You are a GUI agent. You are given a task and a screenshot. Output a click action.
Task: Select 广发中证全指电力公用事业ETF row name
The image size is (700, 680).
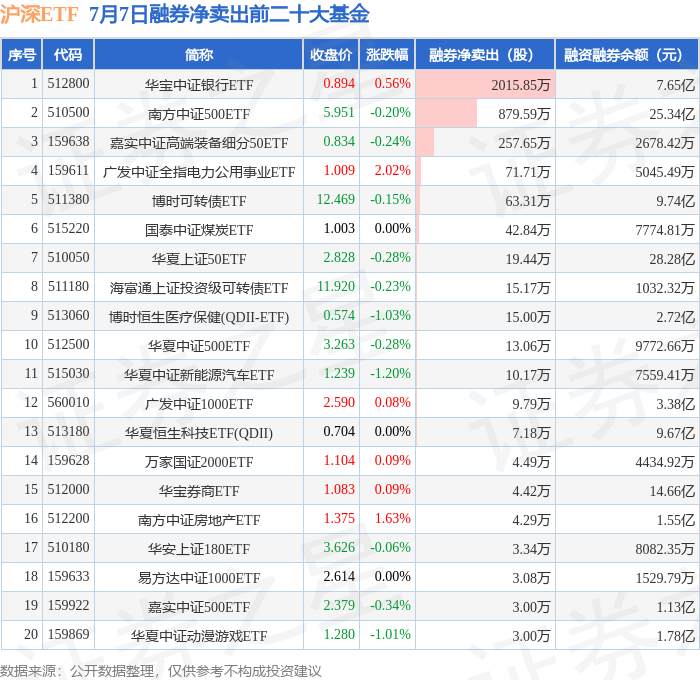(x=199, y=172)
